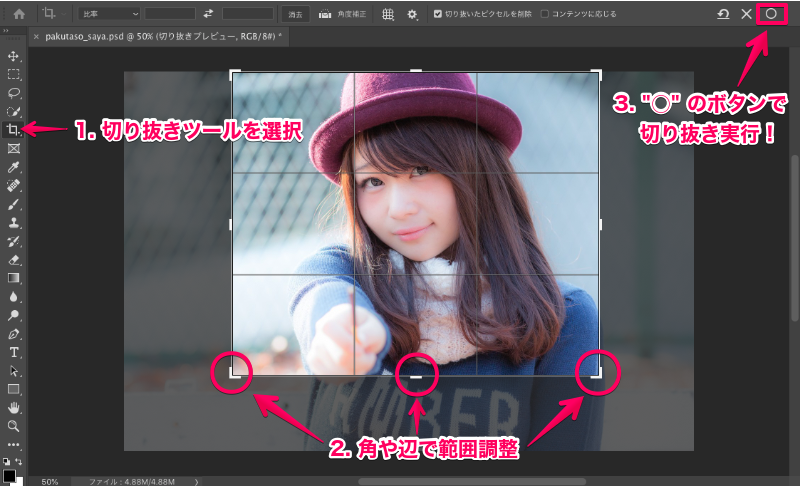Viewport: 800px width, 486px height.
Task: Click 角度補正 straighten button
Action: 343,15
